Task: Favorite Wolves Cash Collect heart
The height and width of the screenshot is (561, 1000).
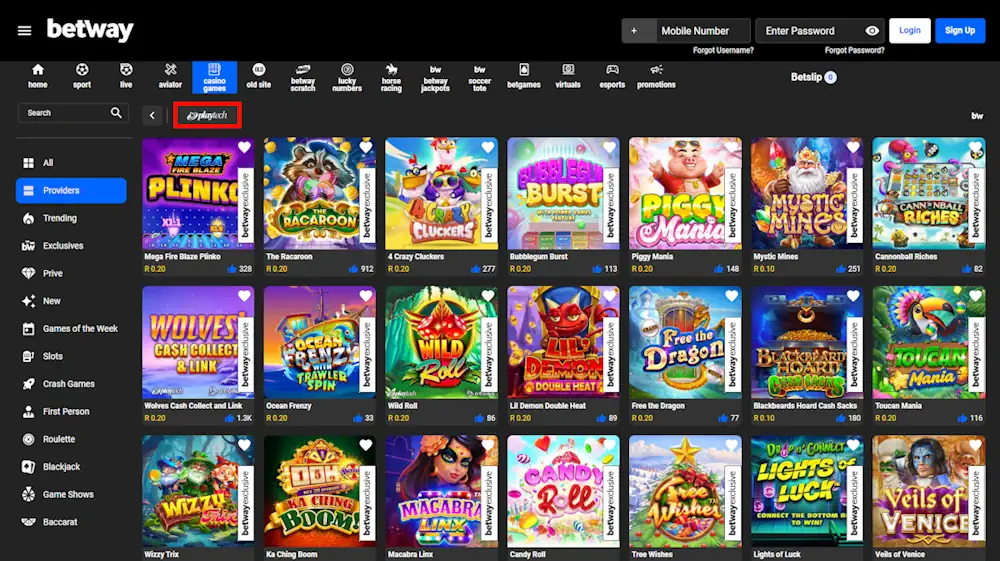Action: (x=244, y=296)
